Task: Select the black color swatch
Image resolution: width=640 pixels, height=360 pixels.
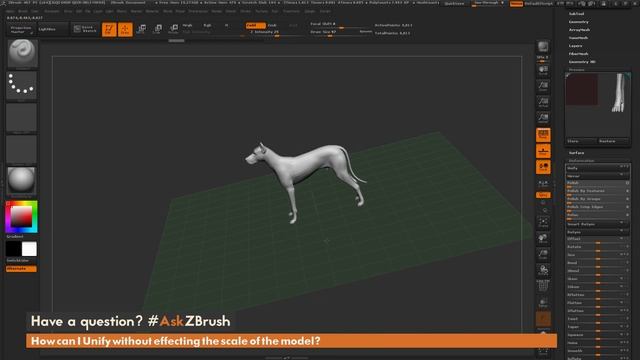Action: (13, 249)
